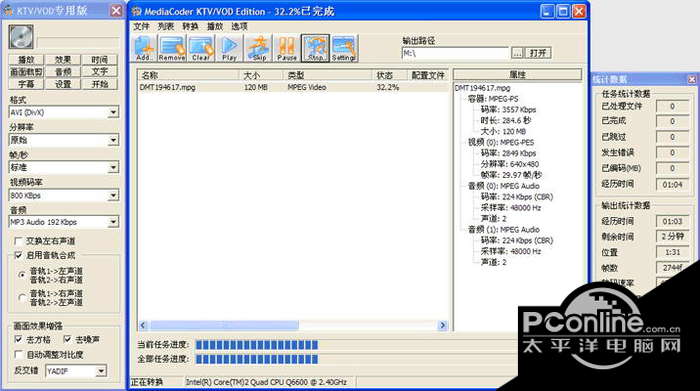Open the 列表 menu
The width and height of the screenshot is (700, 391).
pyautogui.click(x=166, y=26)
